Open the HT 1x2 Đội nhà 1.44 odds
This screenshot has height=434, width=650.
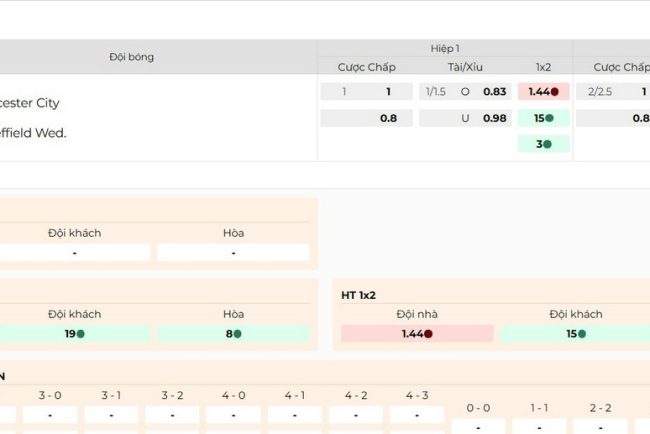[x=417, y=334]
